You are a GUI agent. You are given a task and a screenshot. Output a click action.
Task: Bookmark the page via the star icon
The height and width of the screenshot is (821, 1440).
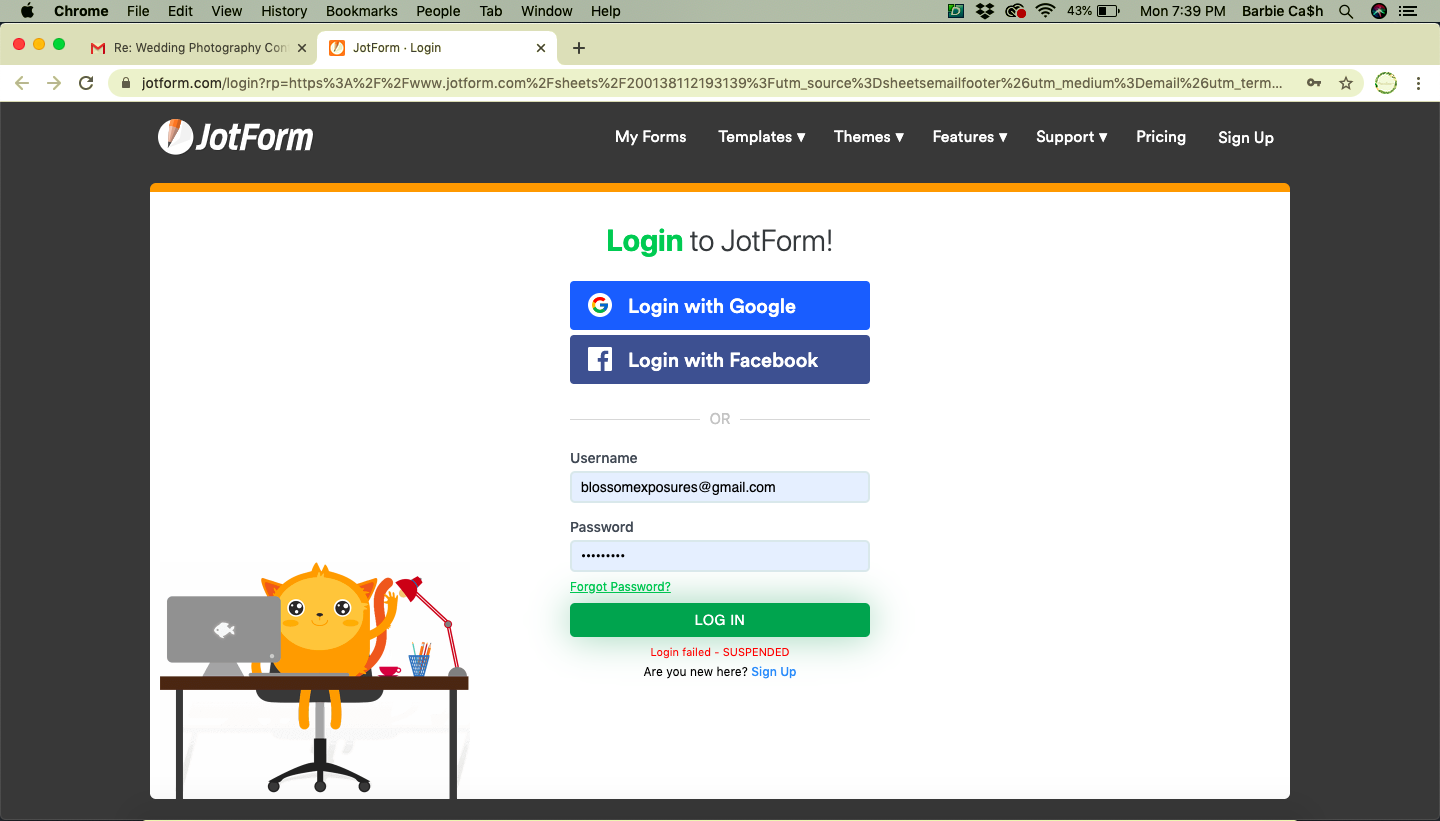click(x=1346, y=83)
